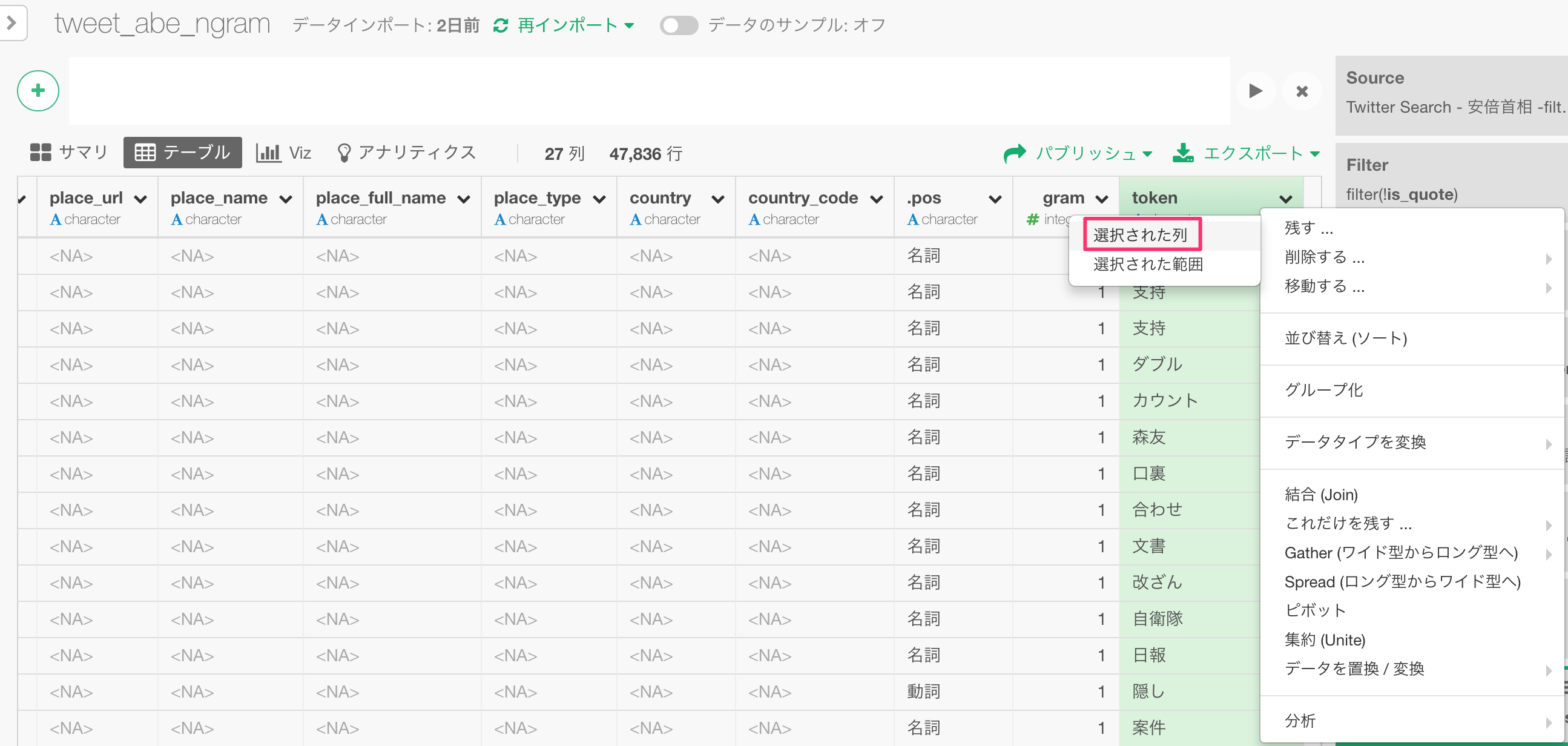Viewport: 1568px width, 746px height.
Task: Select the 選択された列 menu option
Action: click(x=1140, y=234)
